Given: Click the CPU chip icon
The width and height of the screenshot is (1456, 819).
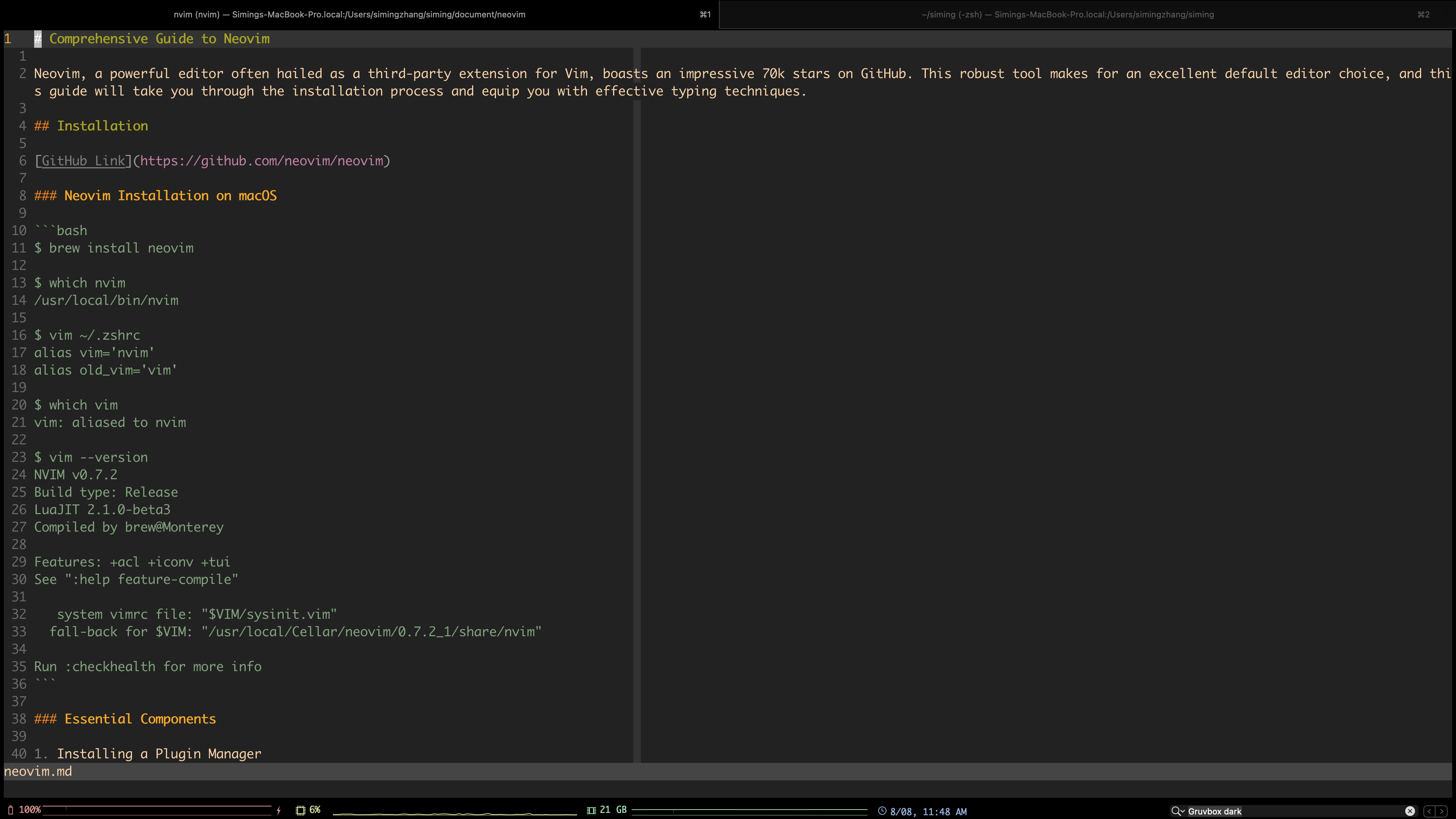Looking at the screenshot, I should coord(301,811).
